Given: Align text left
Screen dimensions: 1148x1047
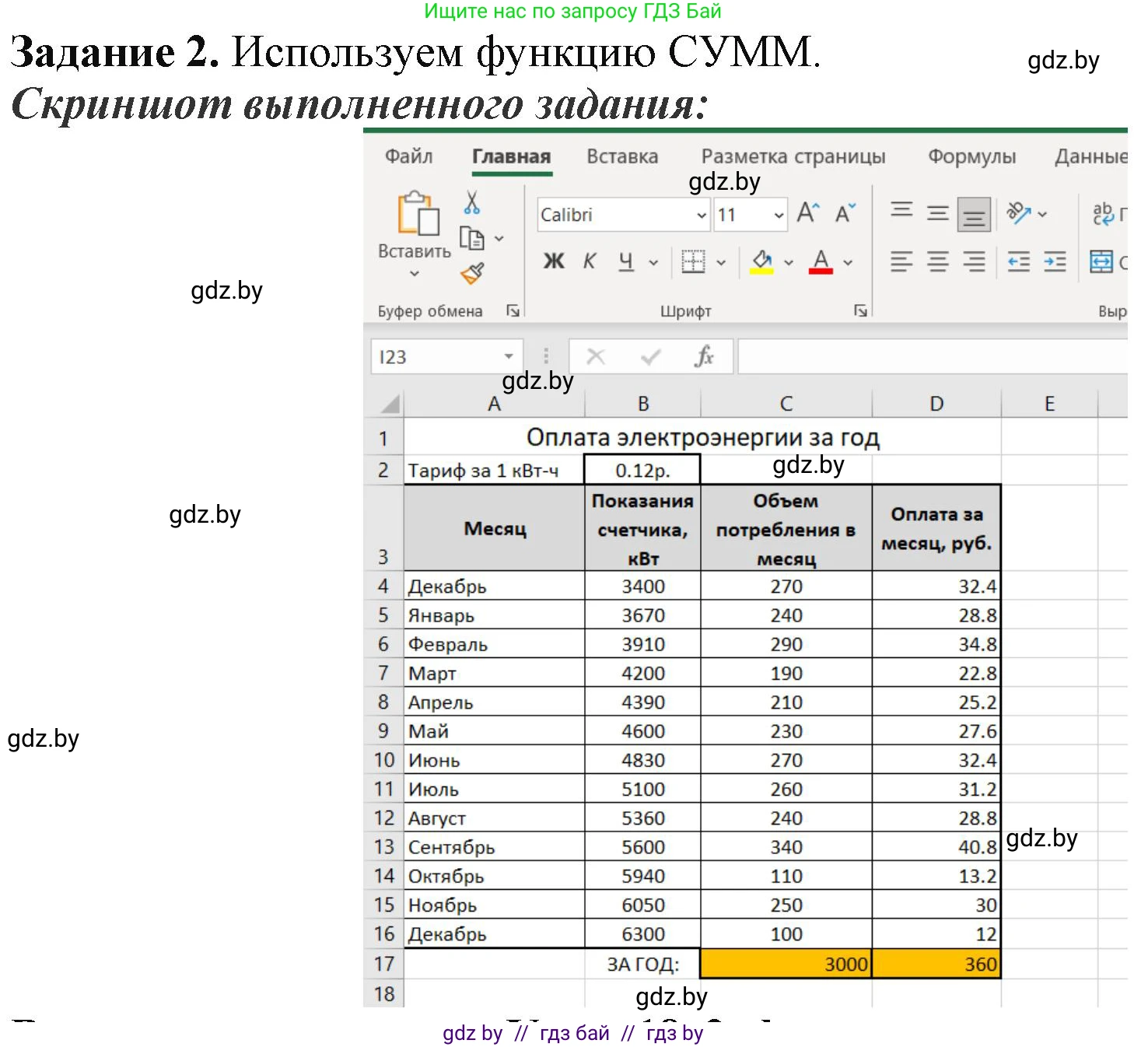Looking at the screenshot, I should (x=901, y=262).
